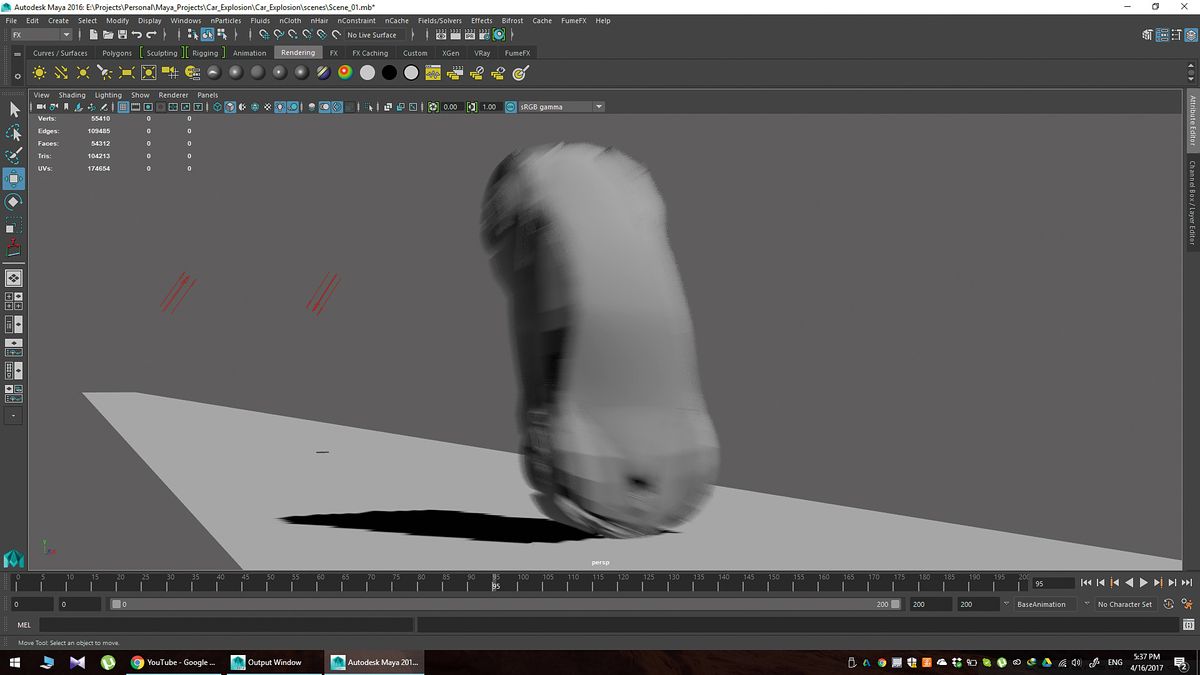Open the Paint Effects tool from the shelf
Viewport: 1200px width, 675px height.
coord(518,72)
